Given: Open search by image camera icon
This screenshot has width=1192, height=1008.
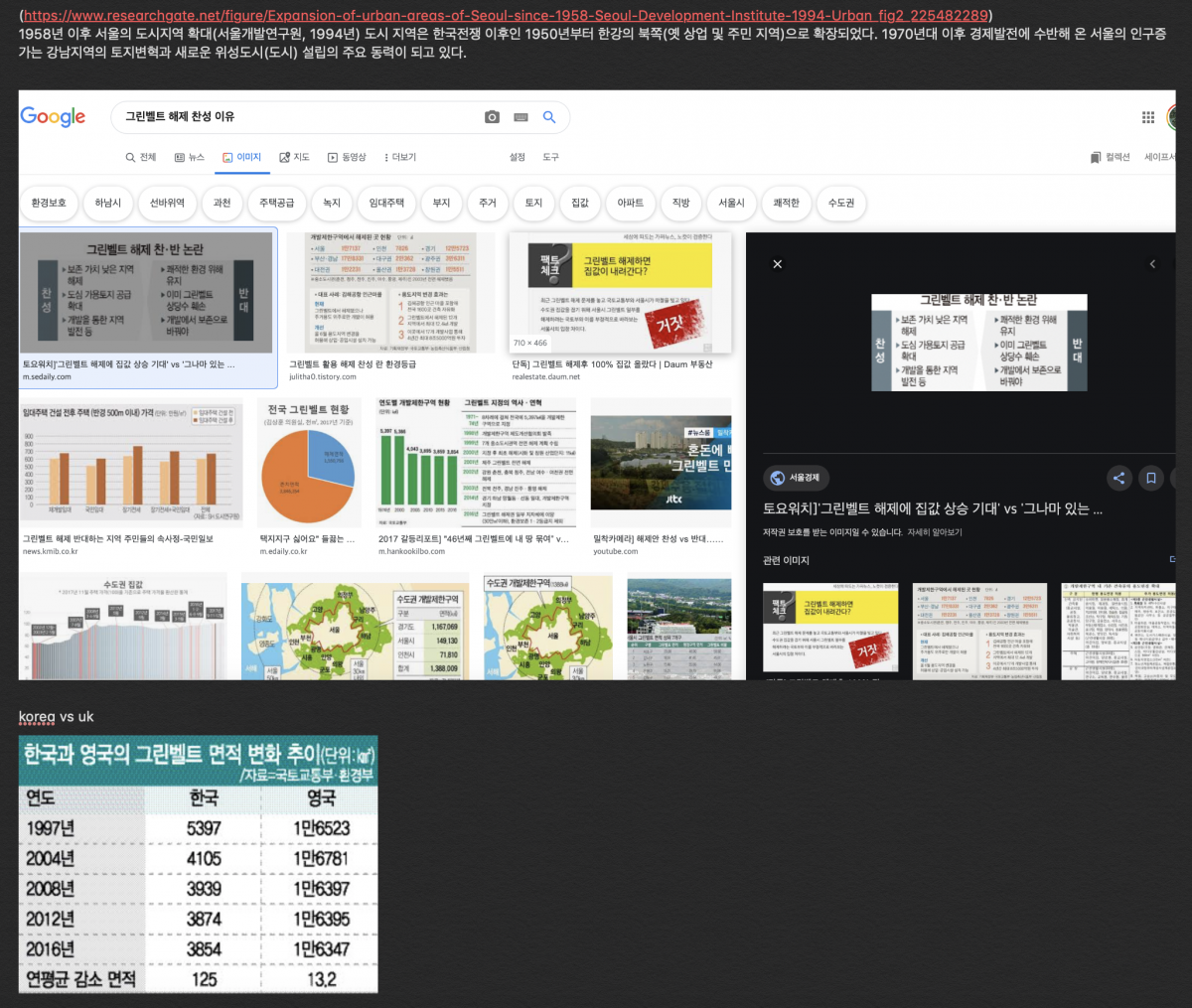Looking at the screenshot, I should (x=492, y=117).
